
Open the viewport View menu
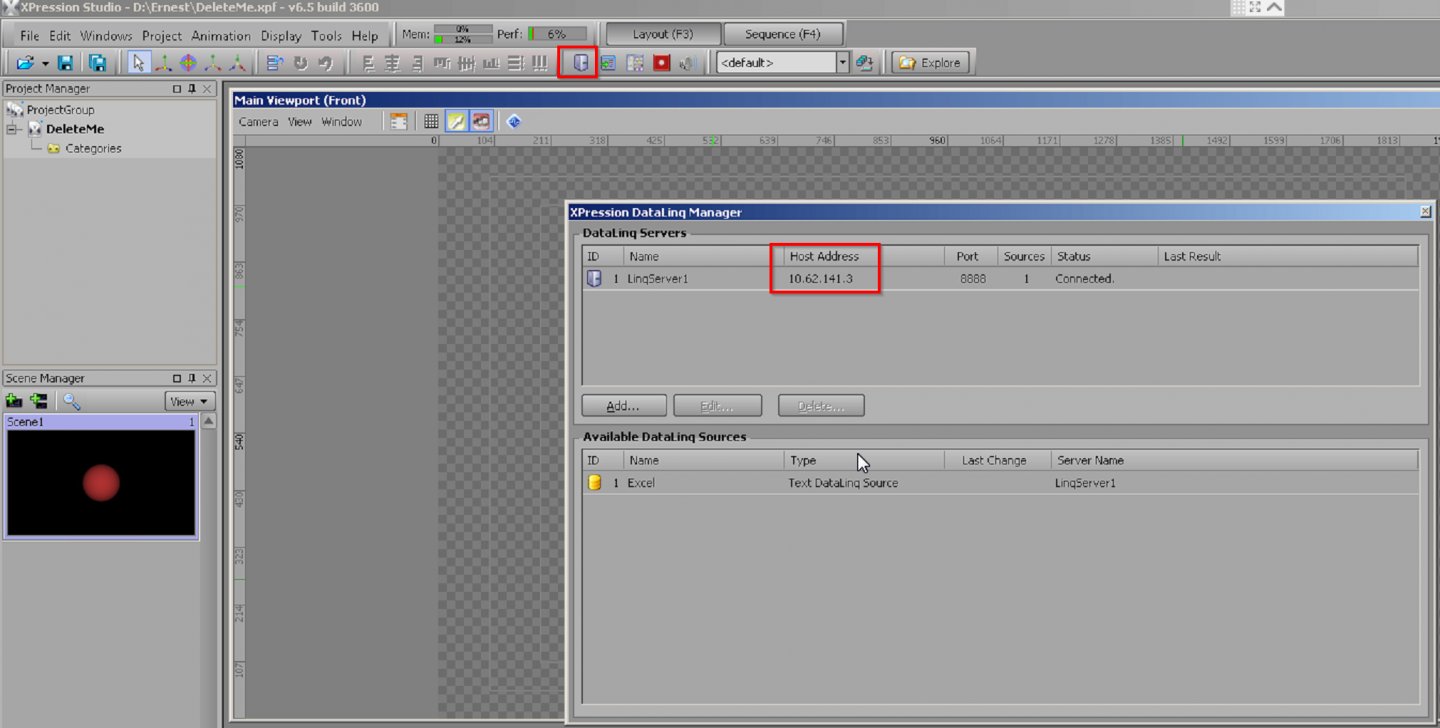point(300,122)
